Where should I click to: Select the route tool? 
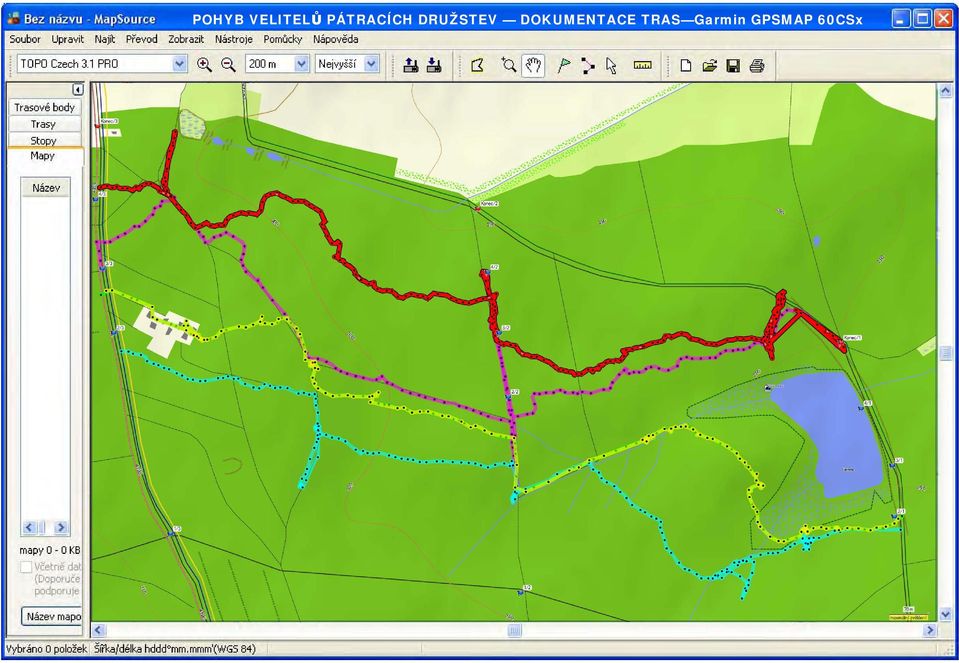click(x=588, y=65)
